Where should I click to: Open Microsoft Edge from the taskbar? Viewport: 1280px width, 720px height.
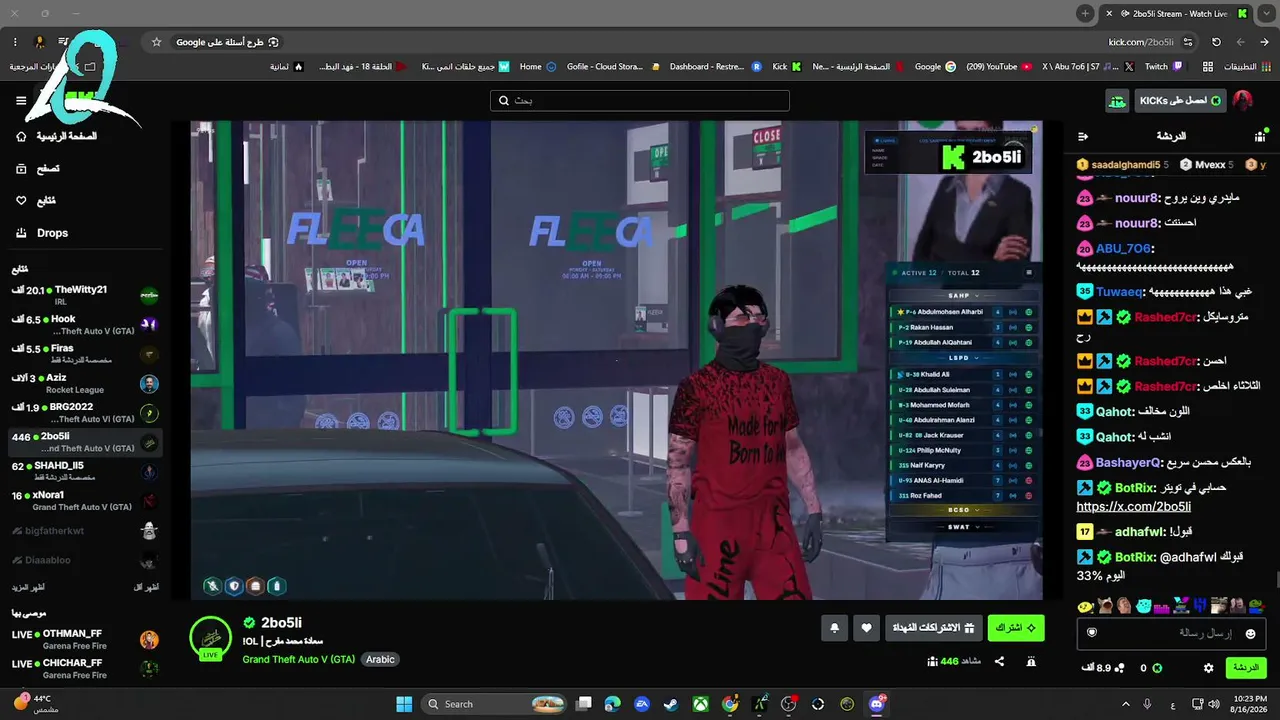click(x=613, y=704)
